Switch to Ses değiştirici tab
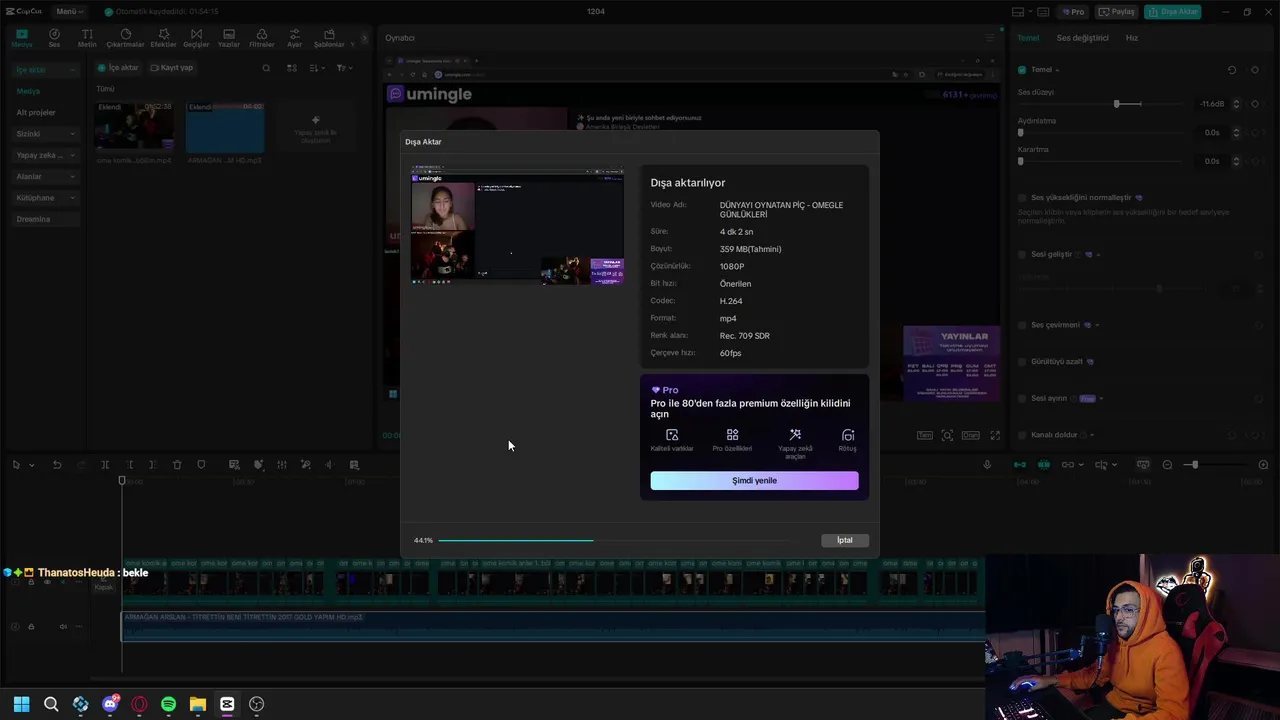Image resolution: width=1280 pixels, height=720 pixels. pyautogui.click(x=1083, y=38)
